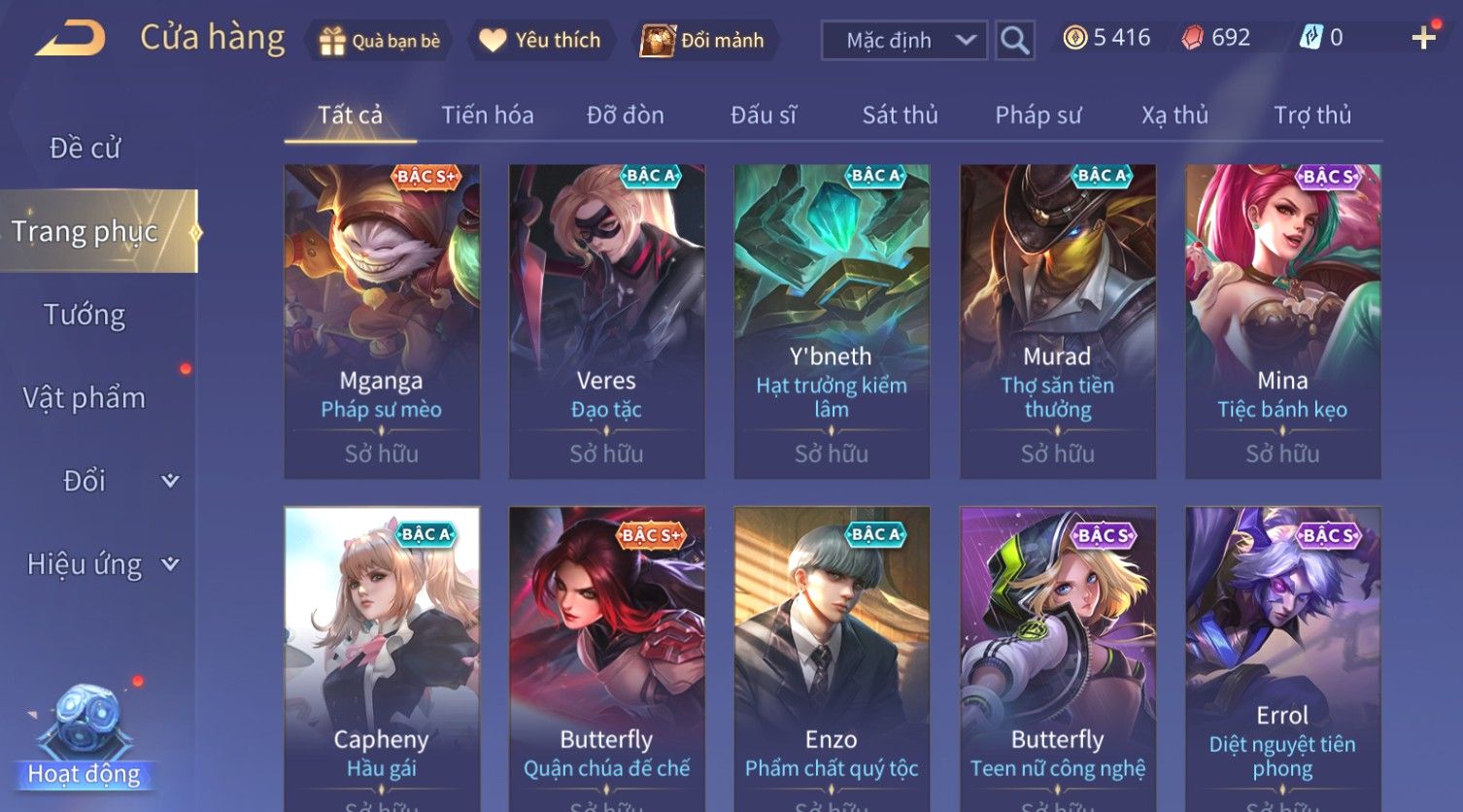The width and height of the screenshot is (1463, 812).
Task: Click the back arrow icon
Action: [71, 40]
